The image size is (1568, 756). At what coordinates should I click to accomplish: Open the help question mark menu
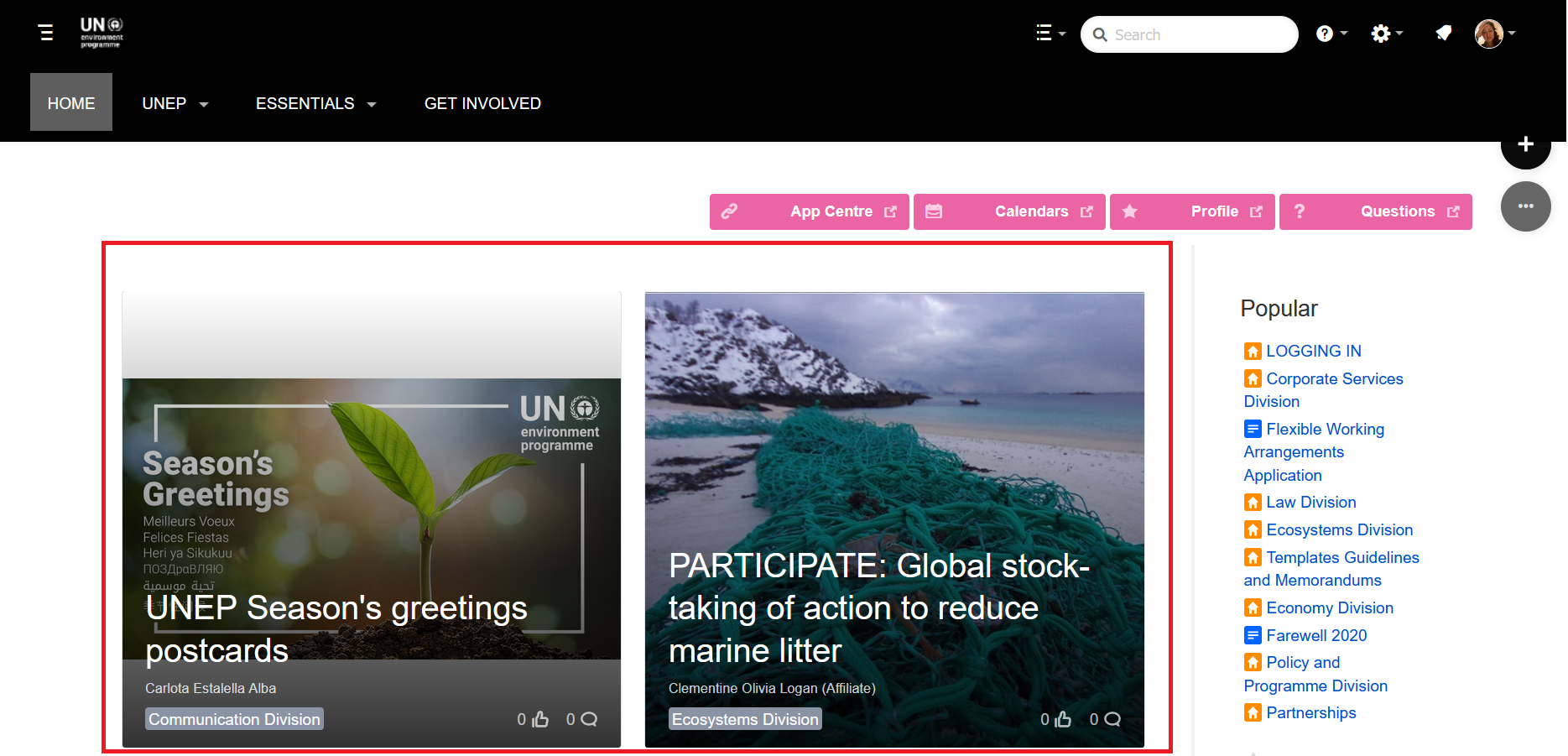(1331, 34)
